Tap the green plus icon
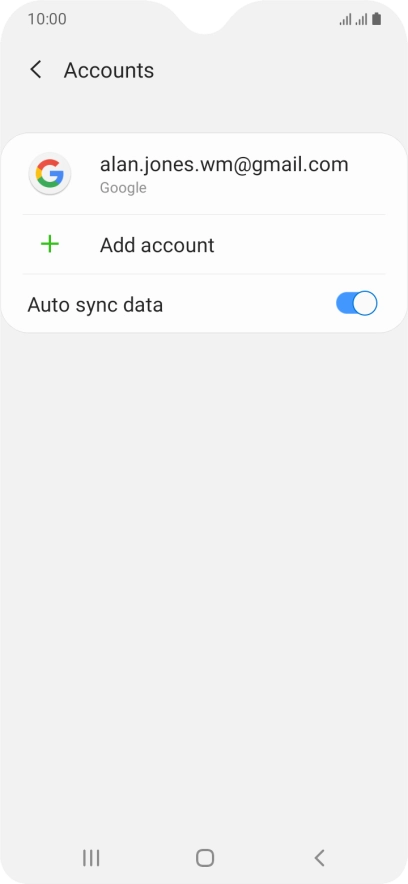The image size is (408, 884). 50,244
